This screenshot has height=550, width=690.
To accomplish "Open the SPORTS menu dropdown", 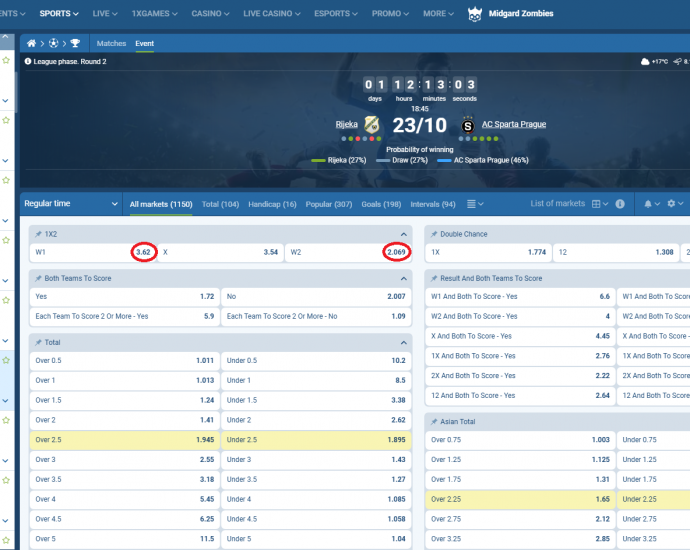I will 59,14.
